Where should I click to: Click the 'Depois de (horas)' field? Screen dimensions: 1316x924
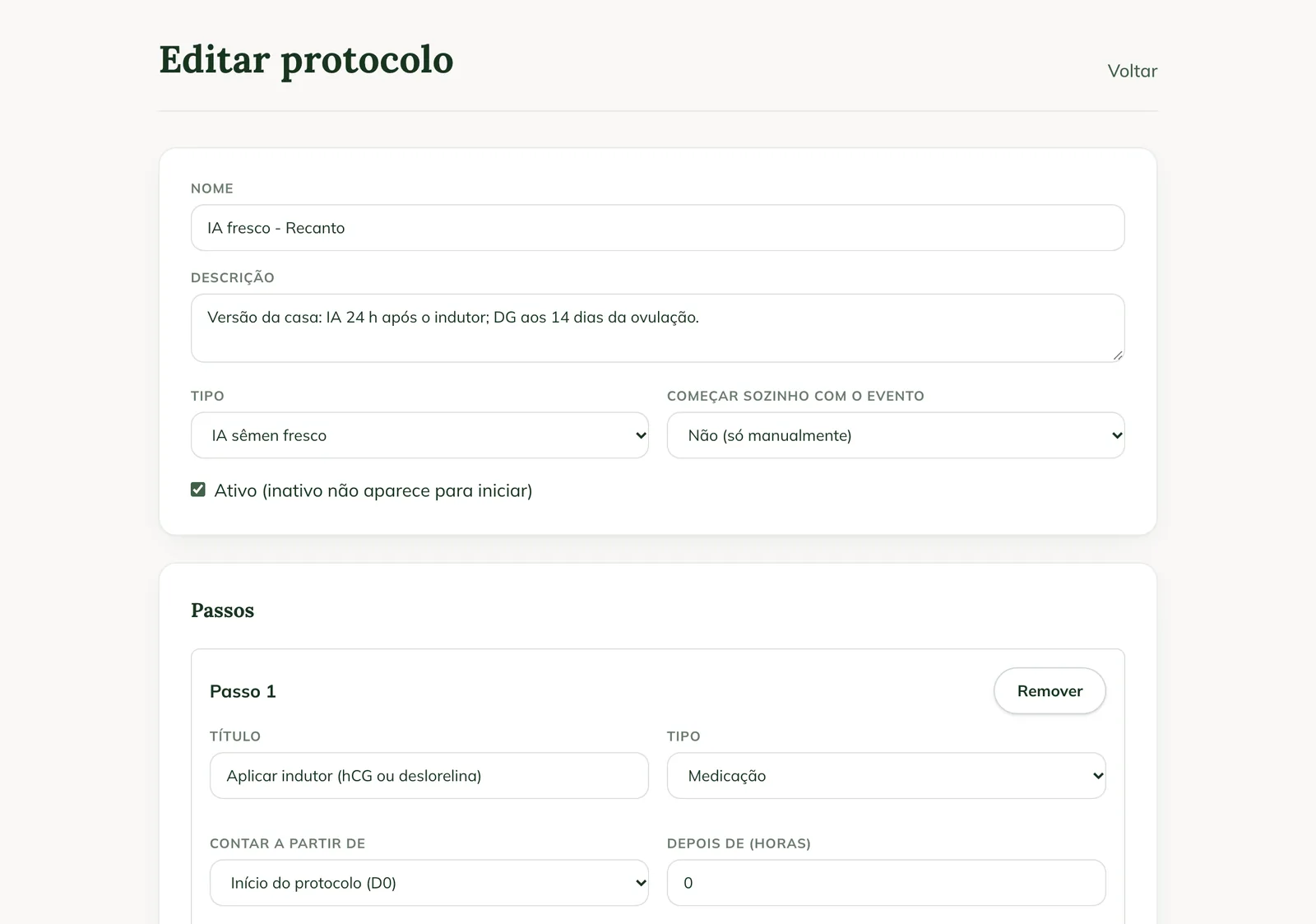(886, 883)
